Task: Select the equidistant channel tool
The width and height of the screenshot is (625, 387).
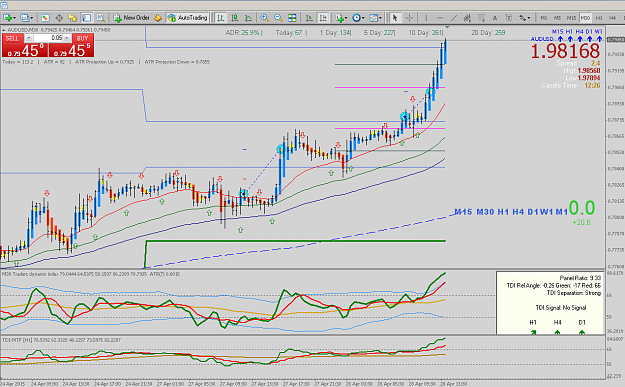Action: (467, 18)
